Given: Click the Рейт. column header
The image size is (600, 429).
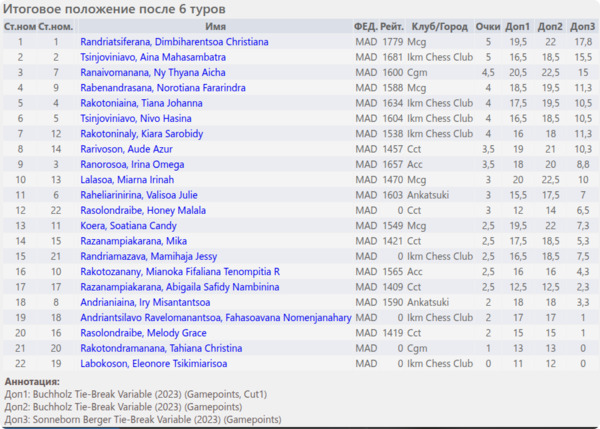Looking at the screenshot, I should click(392, 25).
